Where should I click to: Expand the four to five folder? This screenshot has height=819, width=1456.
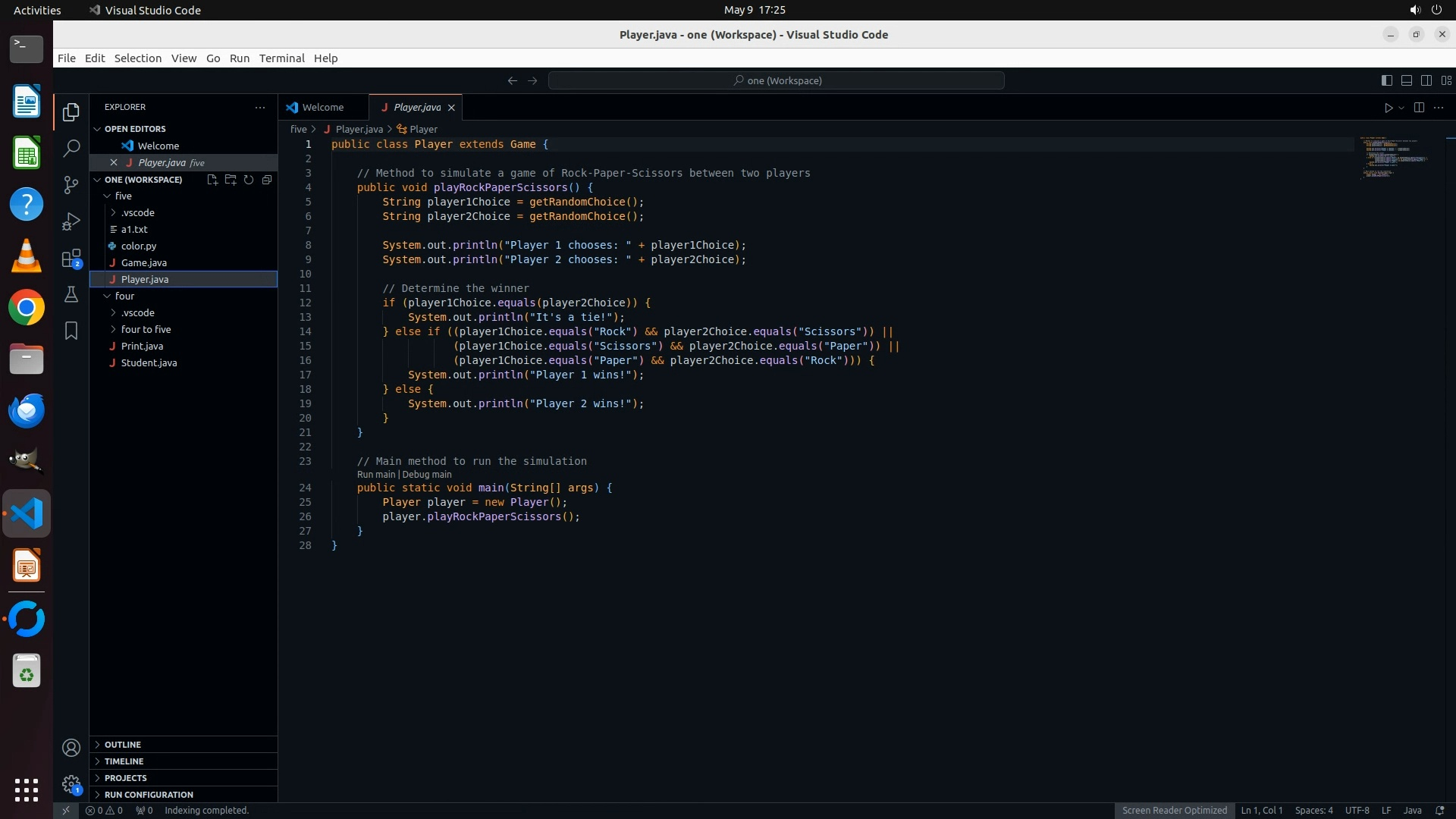coord(146,329)
